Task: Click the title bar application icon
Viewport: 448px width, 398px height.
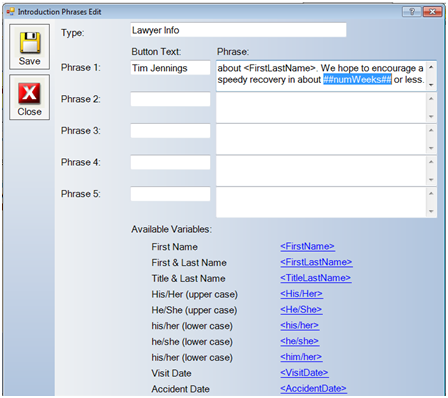Action: click(x=10, y=12)
